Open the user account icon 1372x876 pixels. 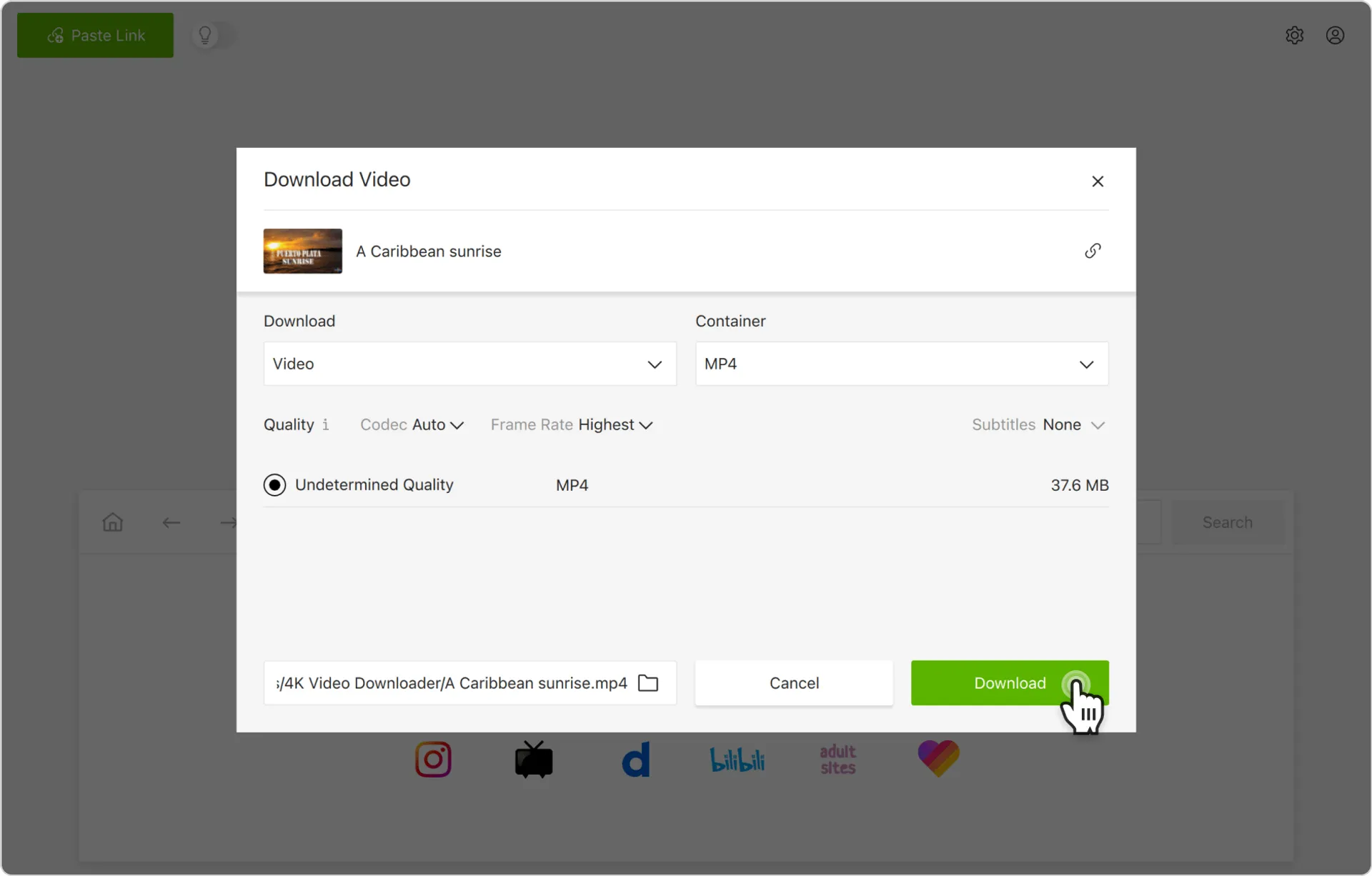(1335, 35)
